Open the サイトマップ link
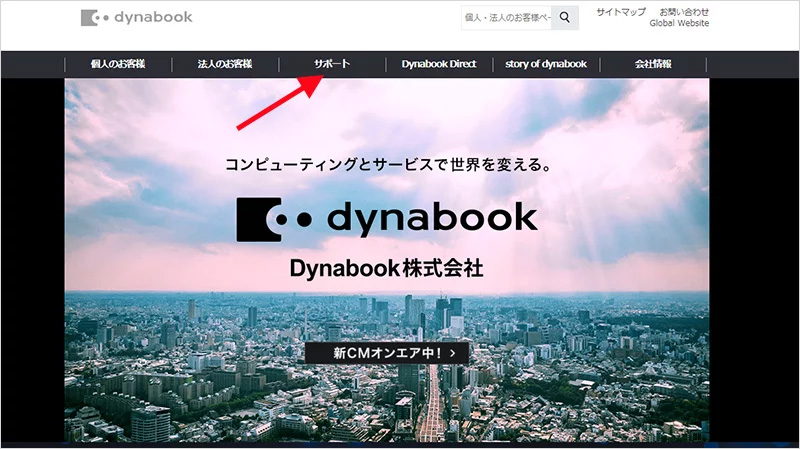The width and height of the screenshot is (800, 449). click(x=621, y=12)
